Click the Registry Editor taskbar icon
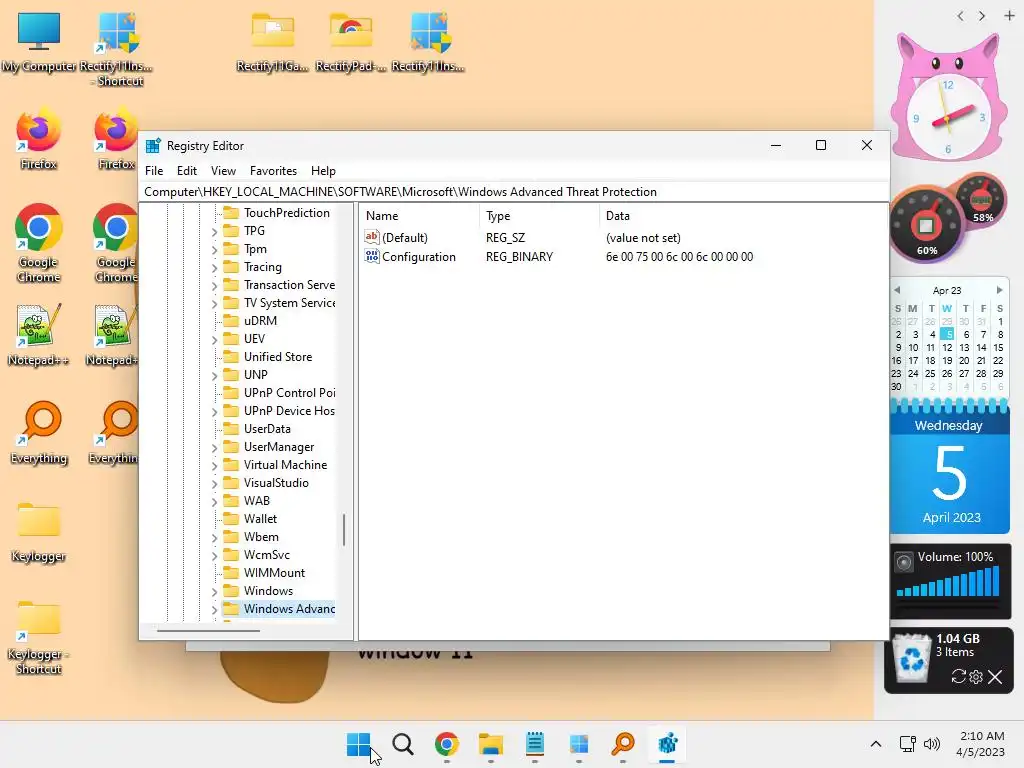Viewport: 1024px width, 768px height. 667,744
